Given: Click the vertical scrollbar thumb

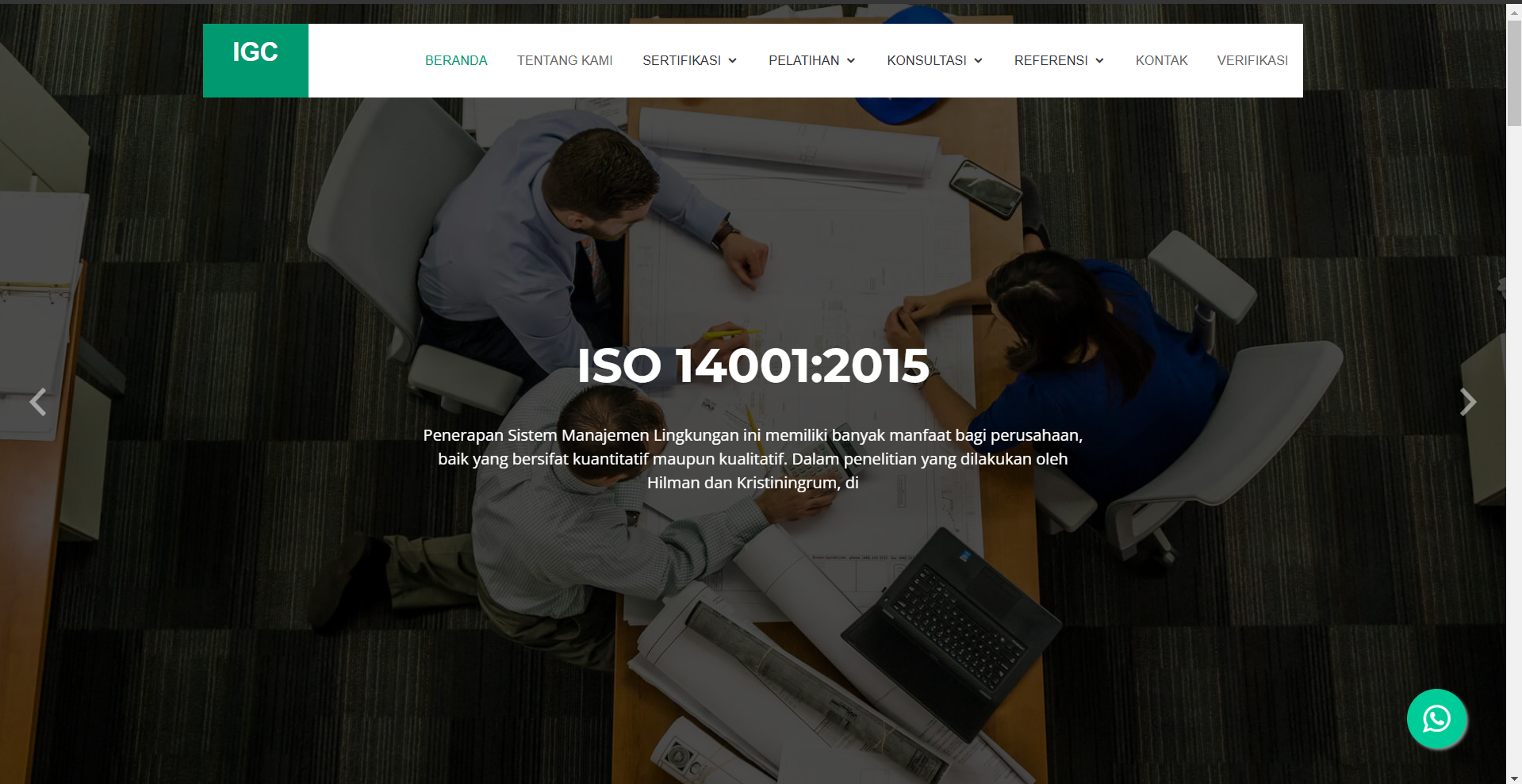Looking at the screenshot, I should 1514,71.
